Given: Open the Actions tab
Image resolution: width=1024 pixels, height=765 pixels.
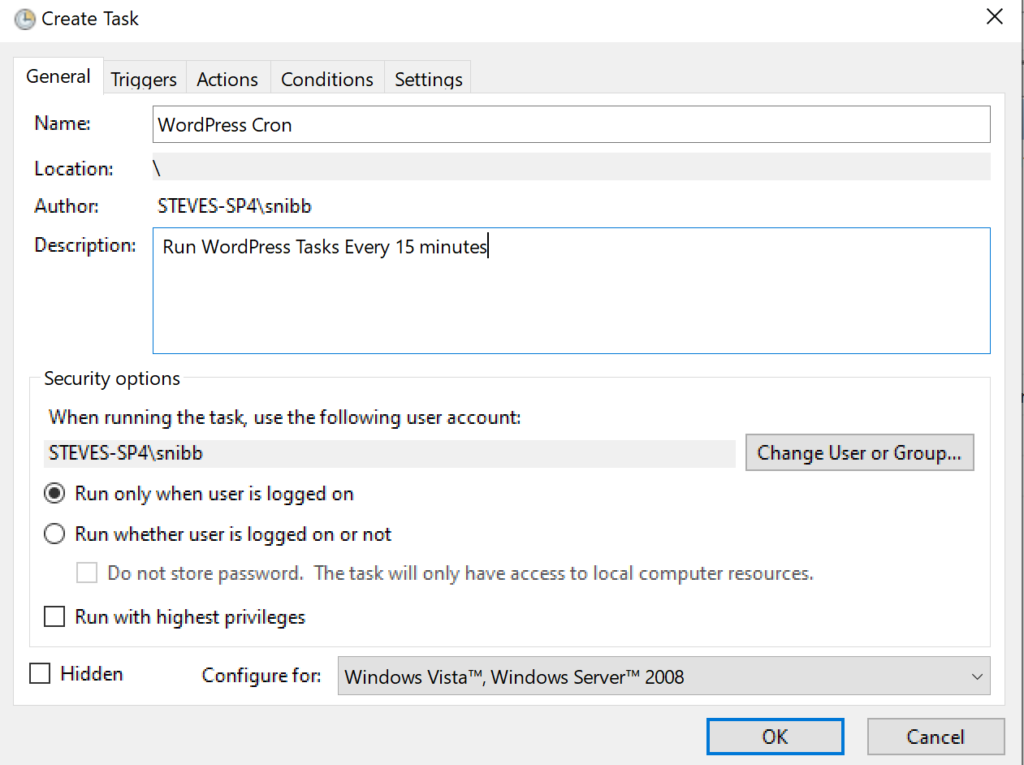Looking at the screenshot, I should (x=227, y=80).
